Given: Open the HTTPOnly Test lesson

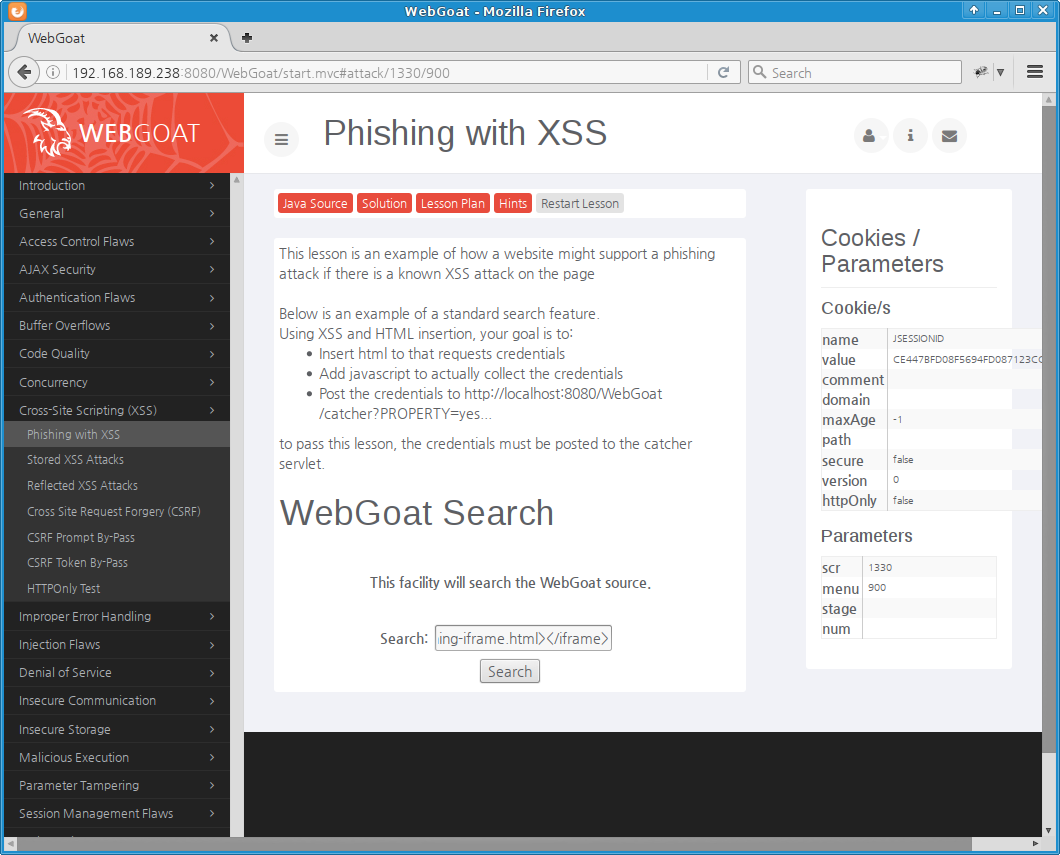Looking at the screenshot, I should click(x=117, y=588).
